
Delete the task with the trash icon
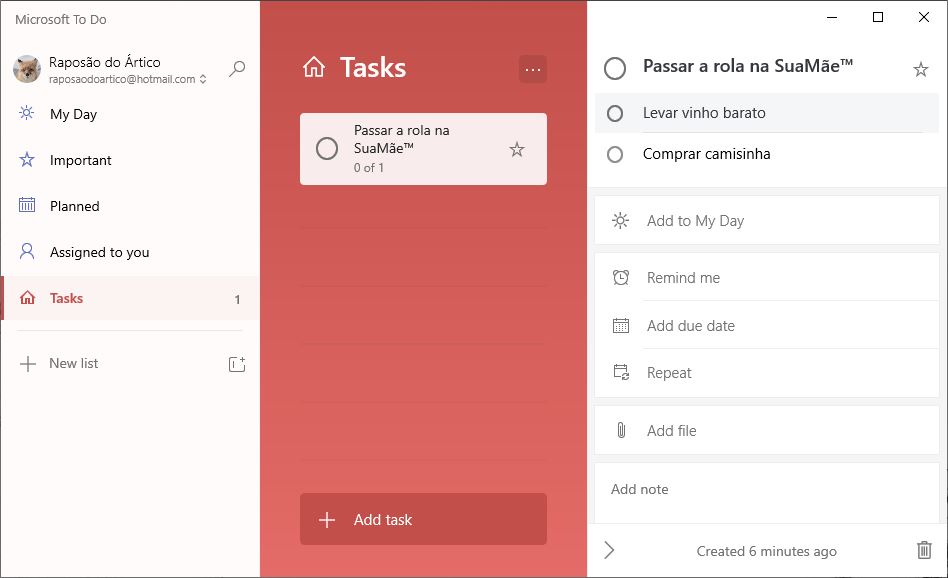(x=924, y=550)
